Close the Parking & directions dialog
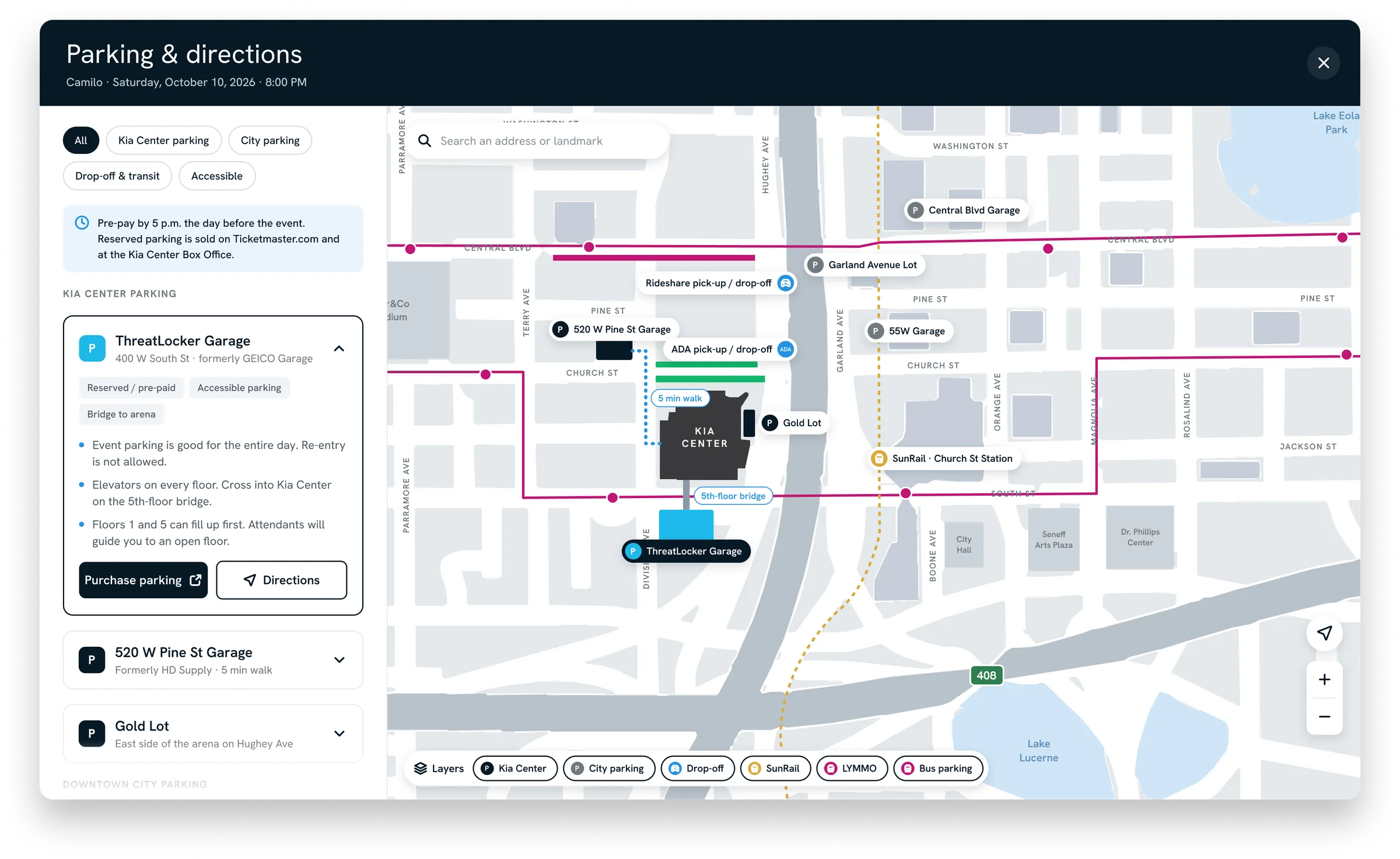Image resolution: width=1400 pixels, height=859 pixels. click(x=1324, y=62)
